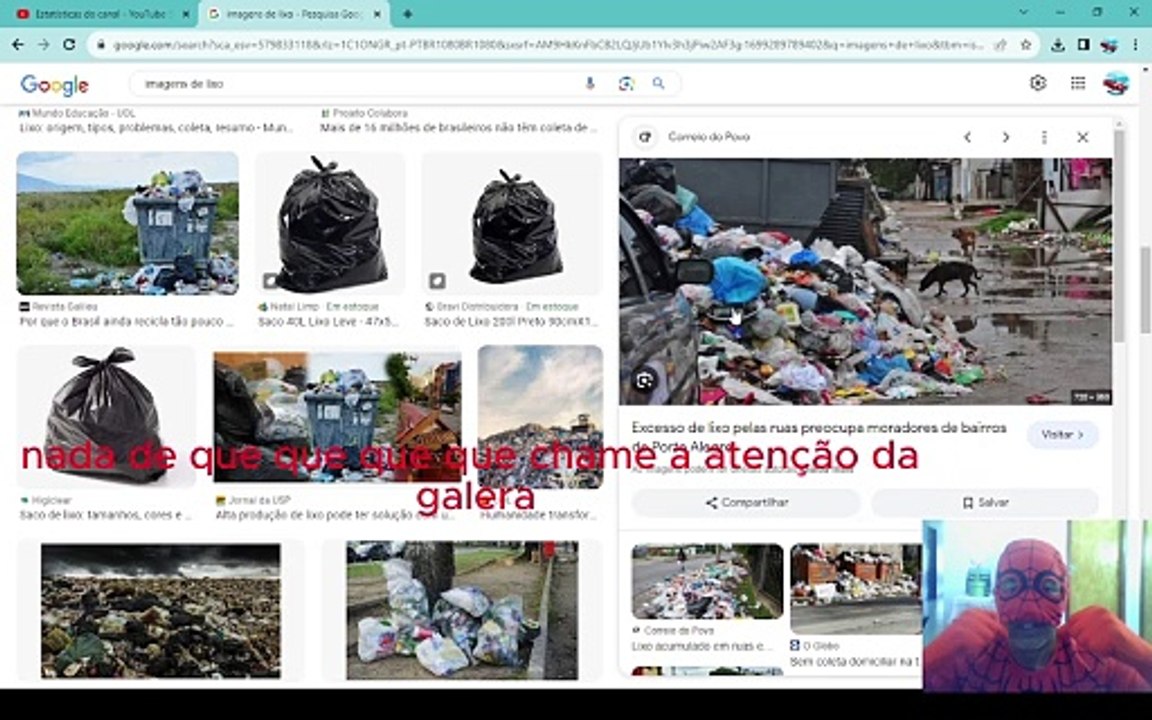Viewport: 1152px width, 720px height.
Task: Click the Visitar button
Action: click(x=1062, y=435)
